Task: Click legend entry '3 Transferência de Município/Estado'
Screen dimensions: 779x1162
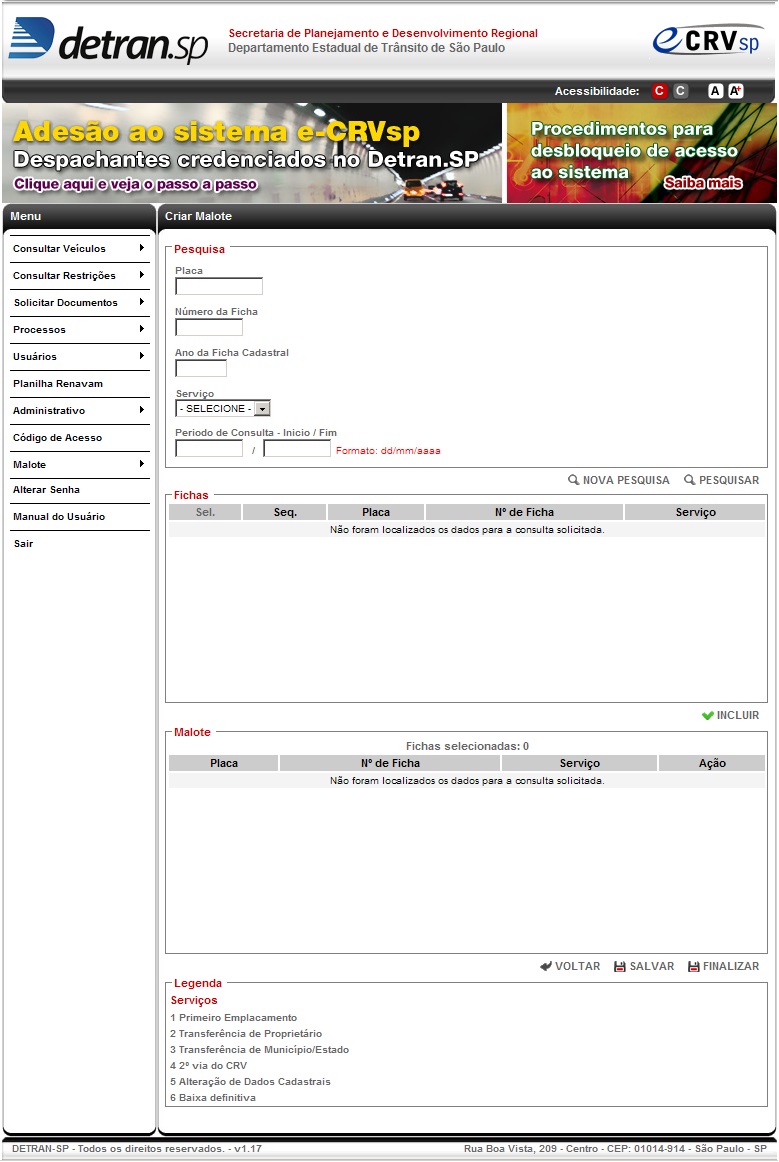Action: pyautogui.click(x=259, y=1049)
